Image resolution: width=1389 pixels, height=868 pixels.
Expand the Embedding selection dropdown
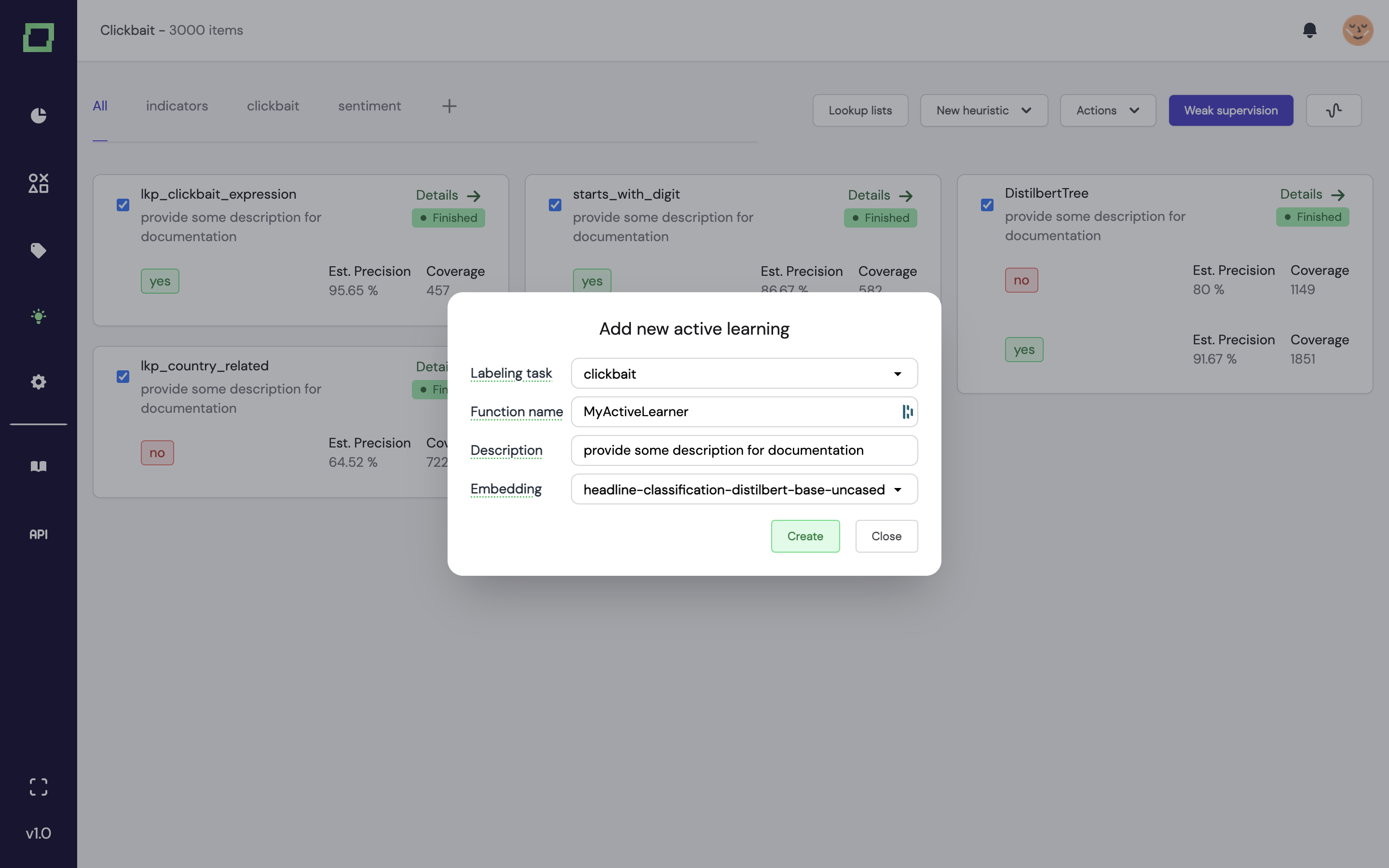tap(744, 489)
